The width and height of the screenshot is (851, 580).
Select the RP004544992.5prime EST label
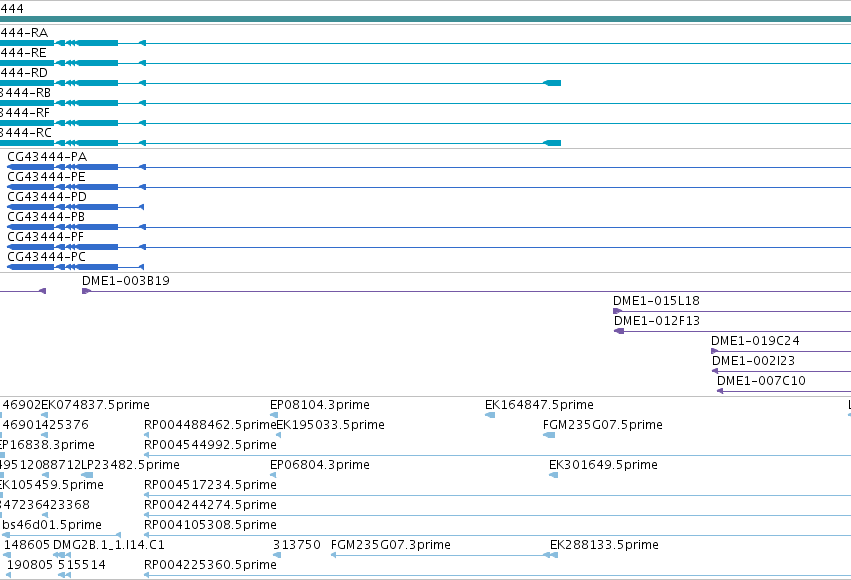point(210,445)
